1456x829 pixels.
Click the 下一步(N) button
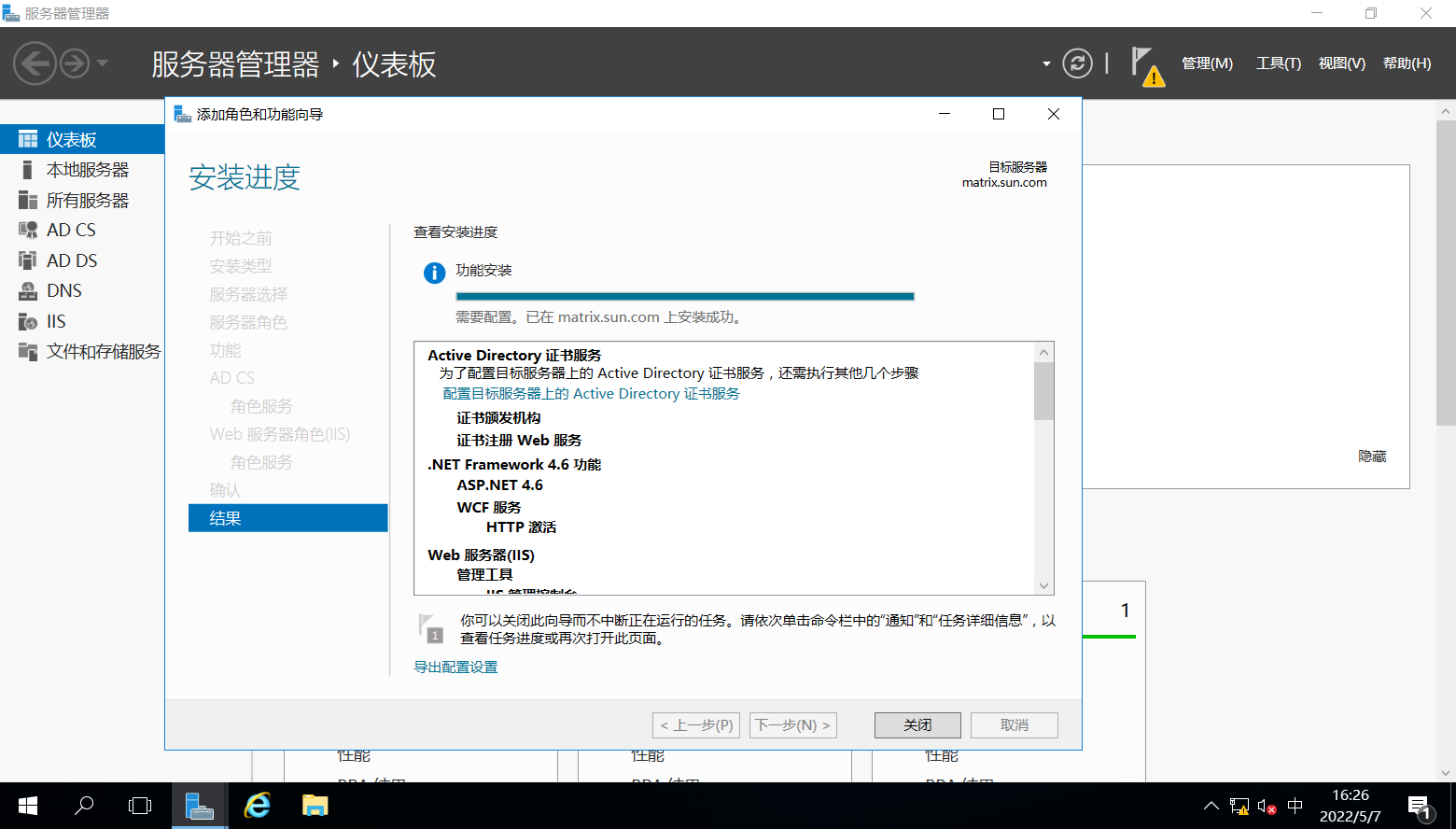(793, 725)
